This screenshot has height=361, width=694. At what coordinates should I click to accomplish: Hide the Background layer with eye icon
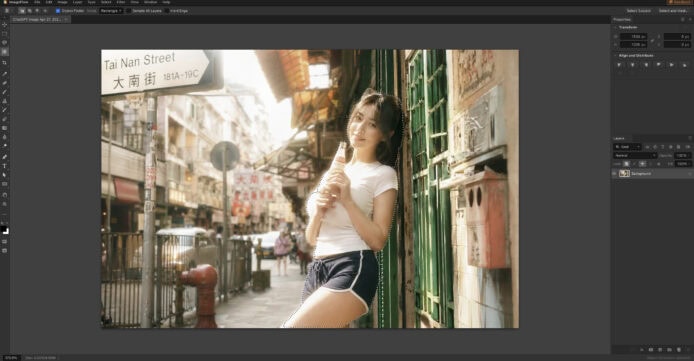(614, 173)
